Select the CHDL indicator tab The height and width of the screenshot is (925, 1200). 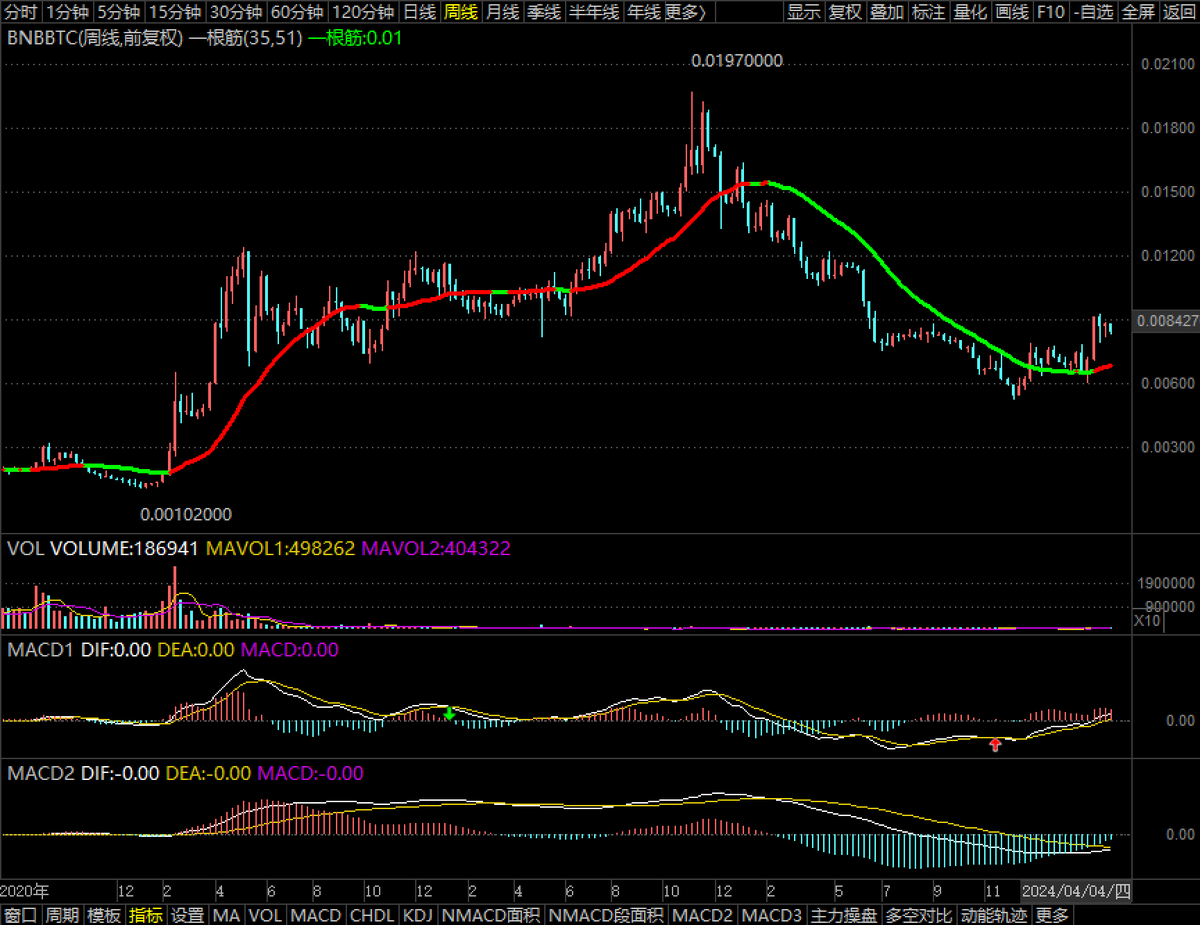372,915
